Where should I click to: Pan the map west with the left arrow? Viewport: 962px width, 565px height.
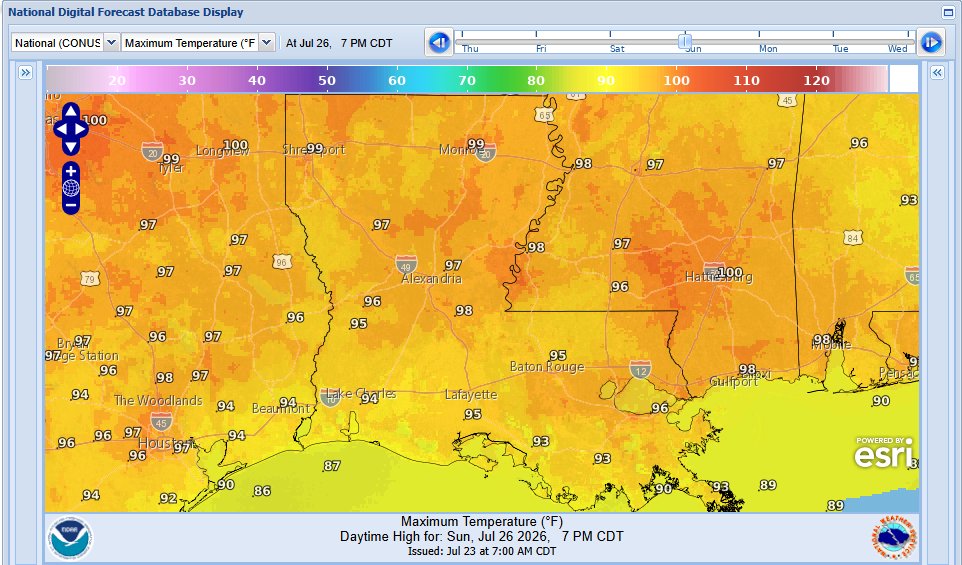(61, 129)
